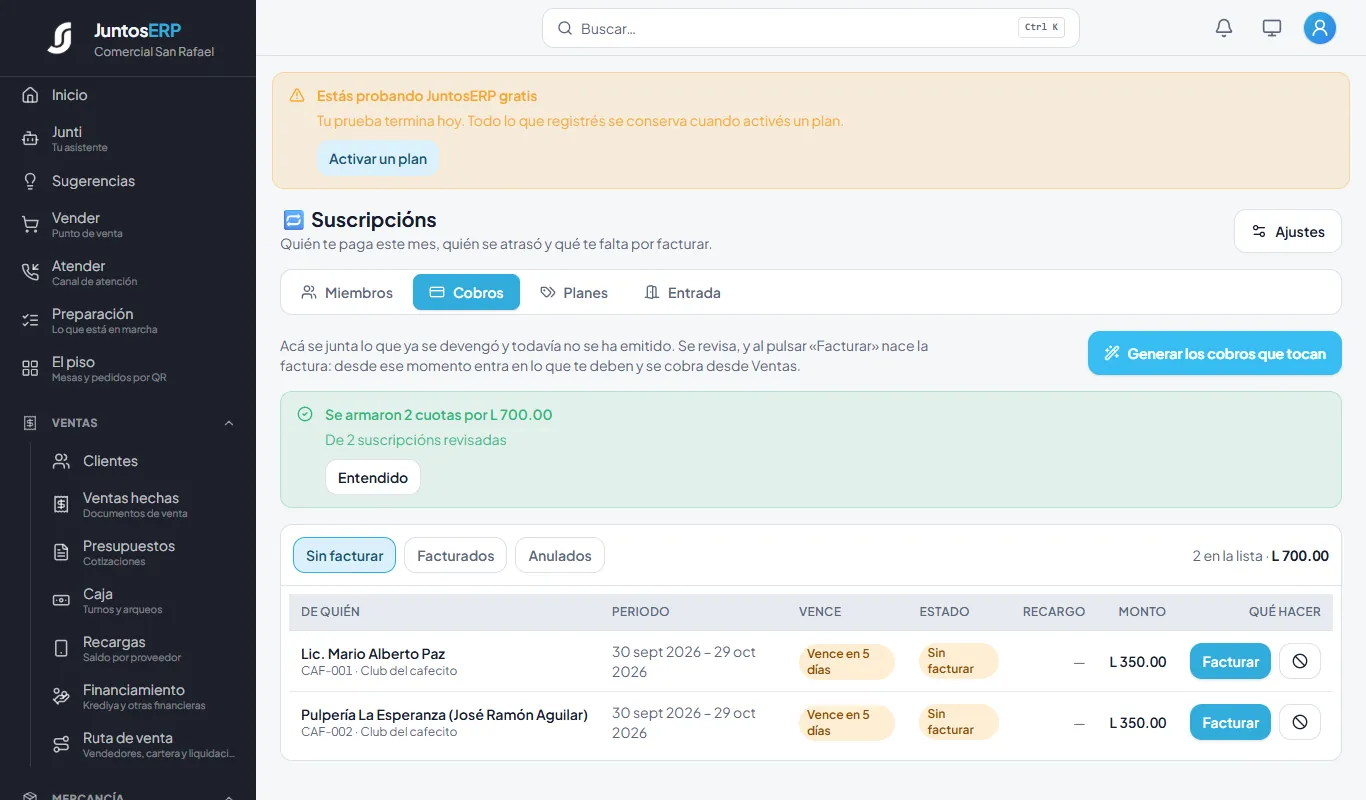Open the Junti assistant
The image size is (1366, 800).
coord(128,138)
